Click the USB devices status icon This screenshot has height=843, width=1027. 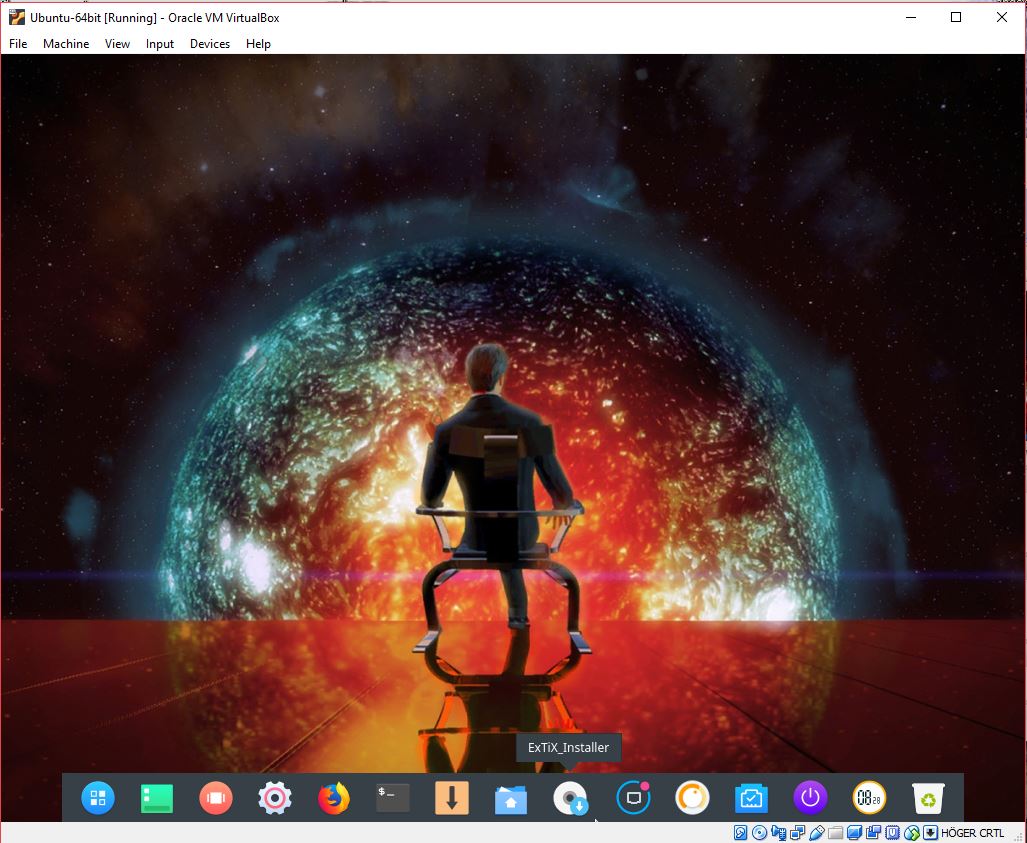(817, 833)
